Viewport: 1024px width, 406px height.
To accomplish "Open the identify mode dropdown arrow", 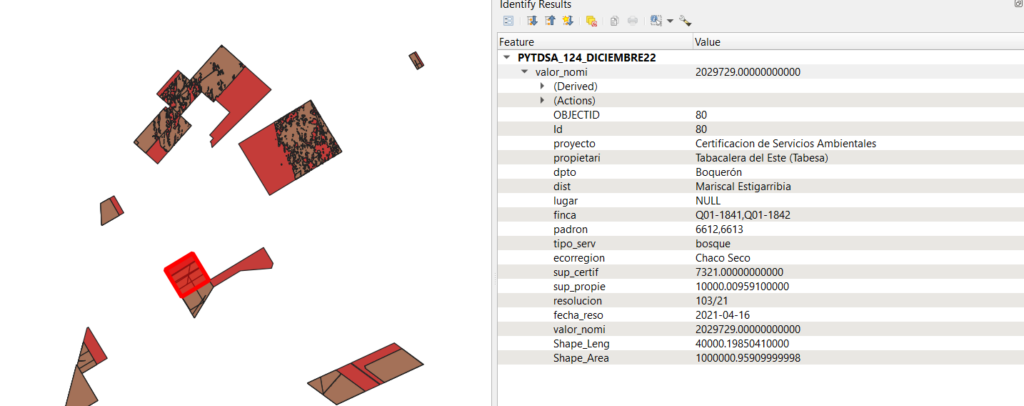I will coord(669,21).
